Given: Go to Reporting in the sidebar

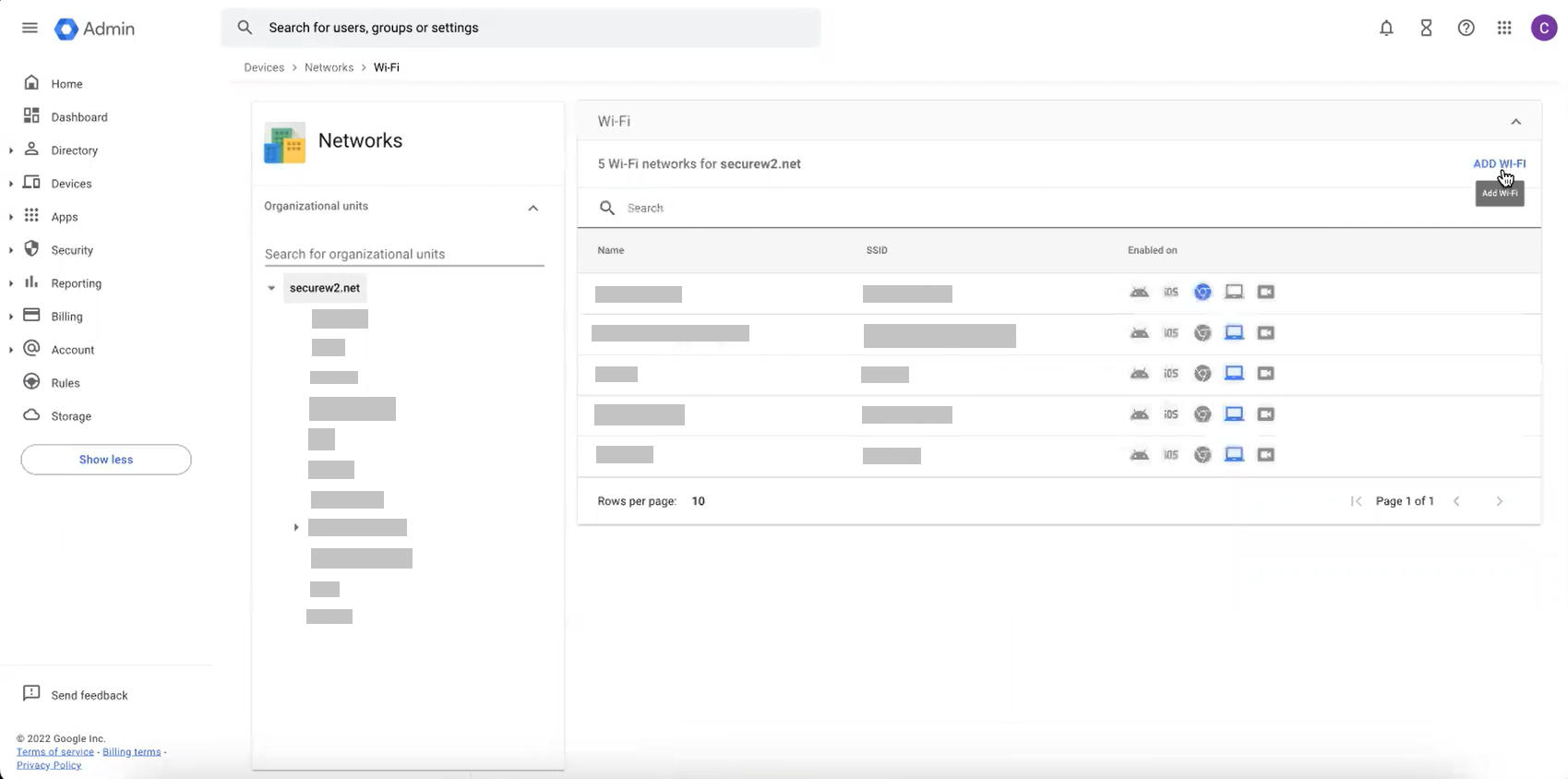Looking at the screenshot, I should 76,283.
